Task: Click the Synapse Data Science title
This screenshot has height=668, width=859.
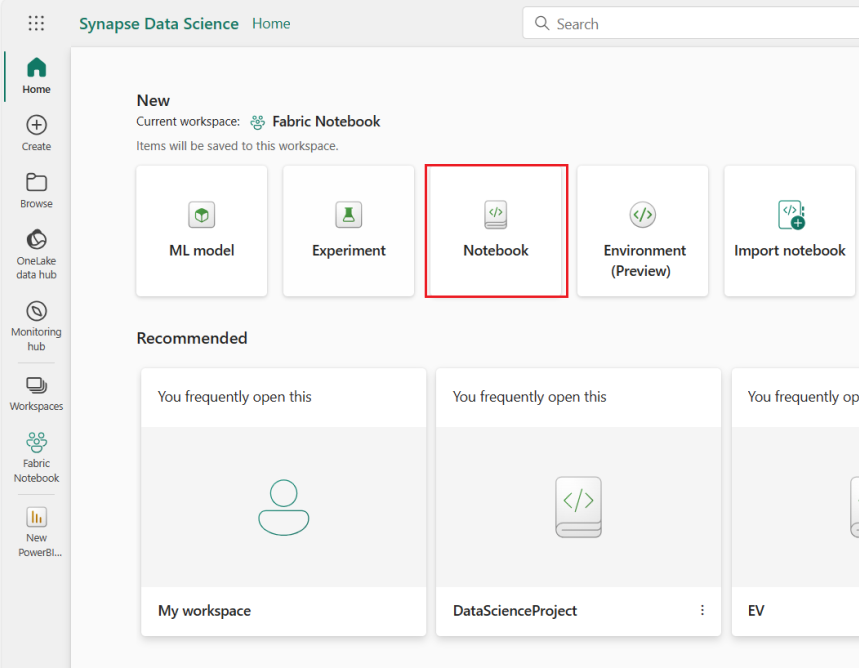Action: [x=159, y=23]
